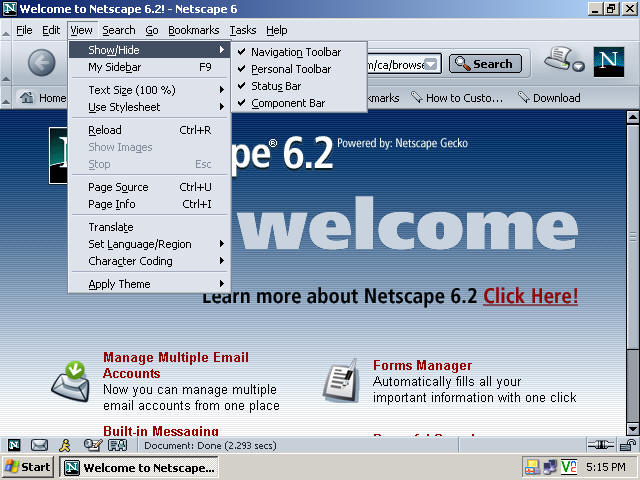This screenshot has width=640, height=480.
Task: Uncheck Personal Toolbar in Show/Hide submenu
Action: (299, 69)
